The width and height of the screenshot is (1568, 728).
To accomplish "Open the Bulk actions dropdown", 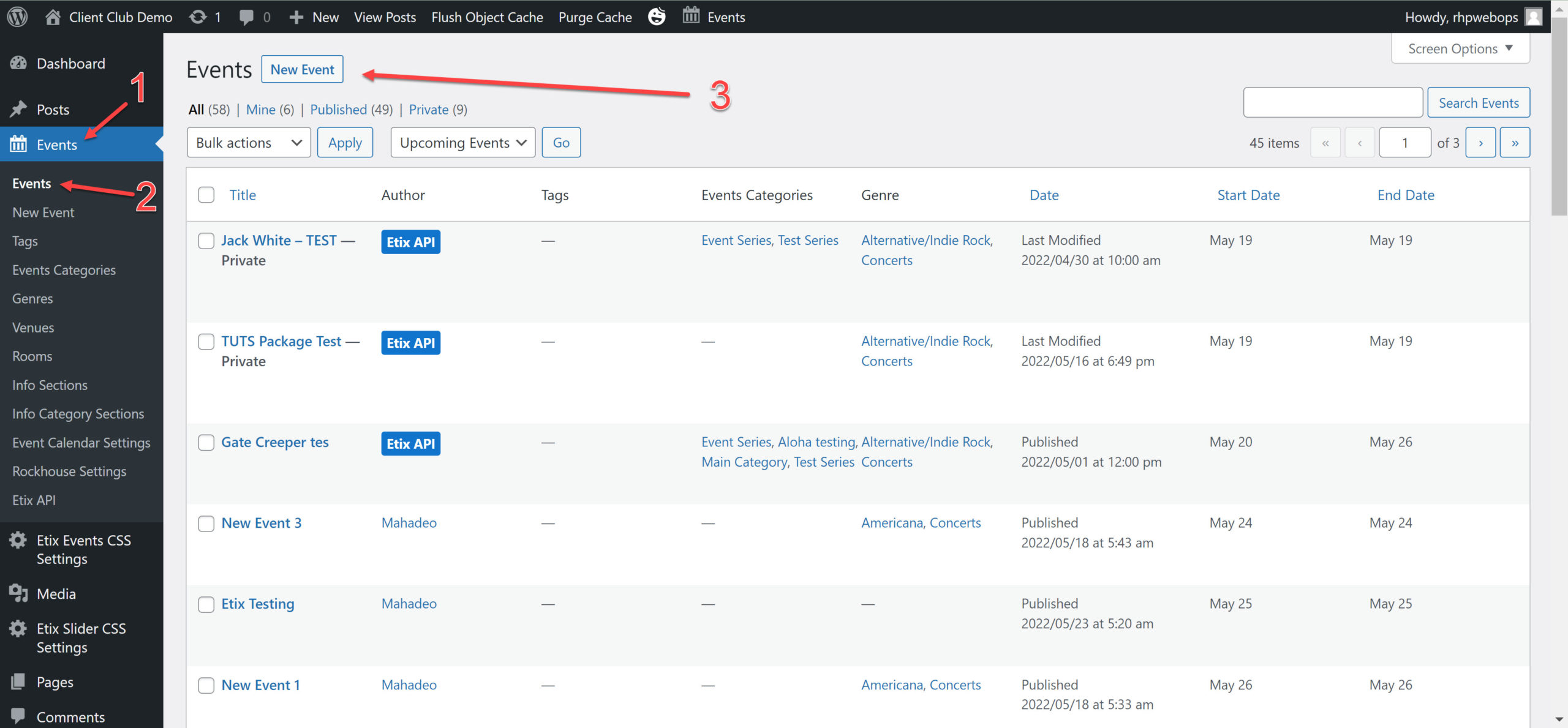I will coord(249,143).
